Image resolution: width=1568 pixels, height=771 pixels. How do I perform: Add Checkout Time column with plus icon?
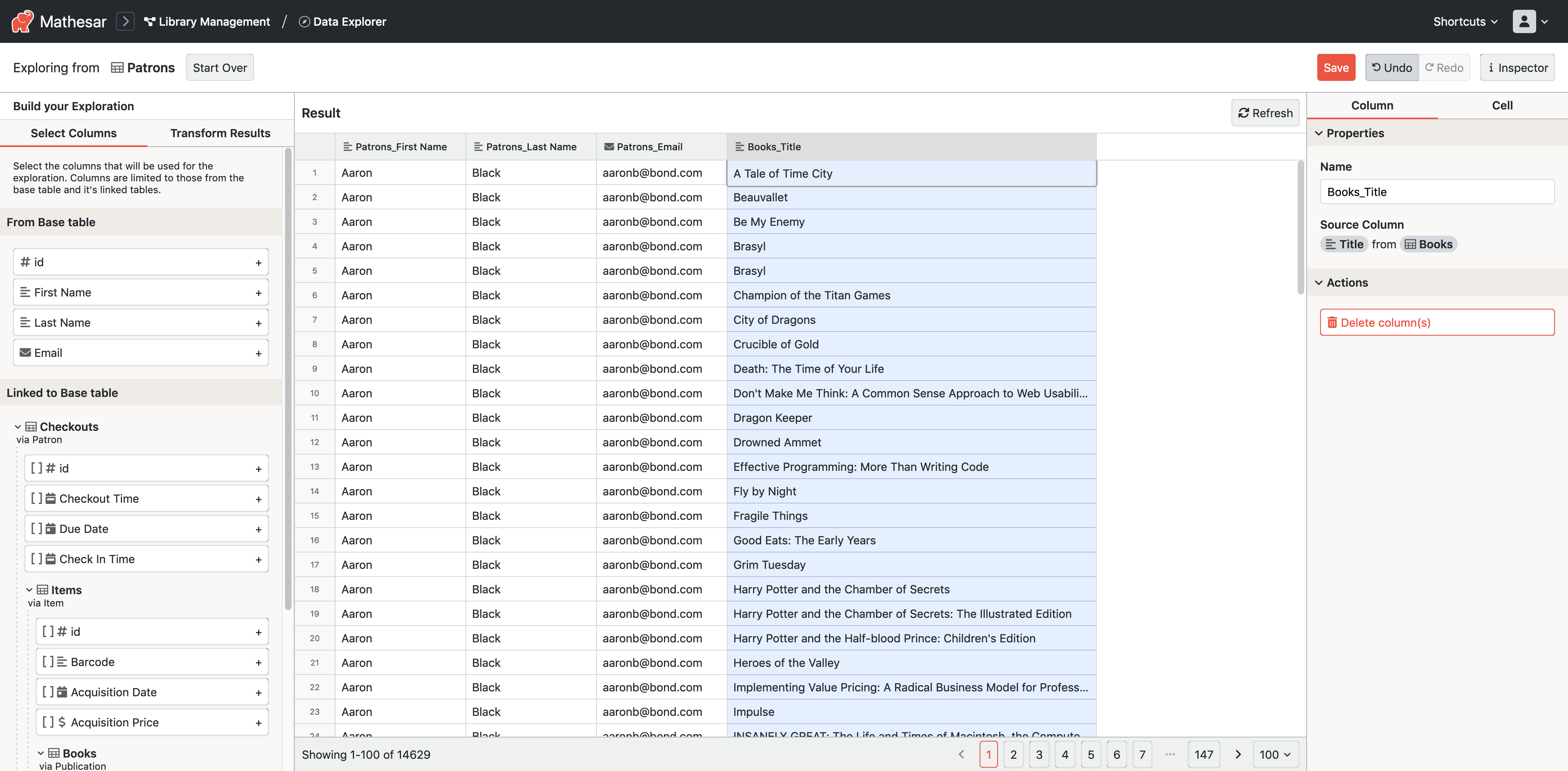coord(258,499)
